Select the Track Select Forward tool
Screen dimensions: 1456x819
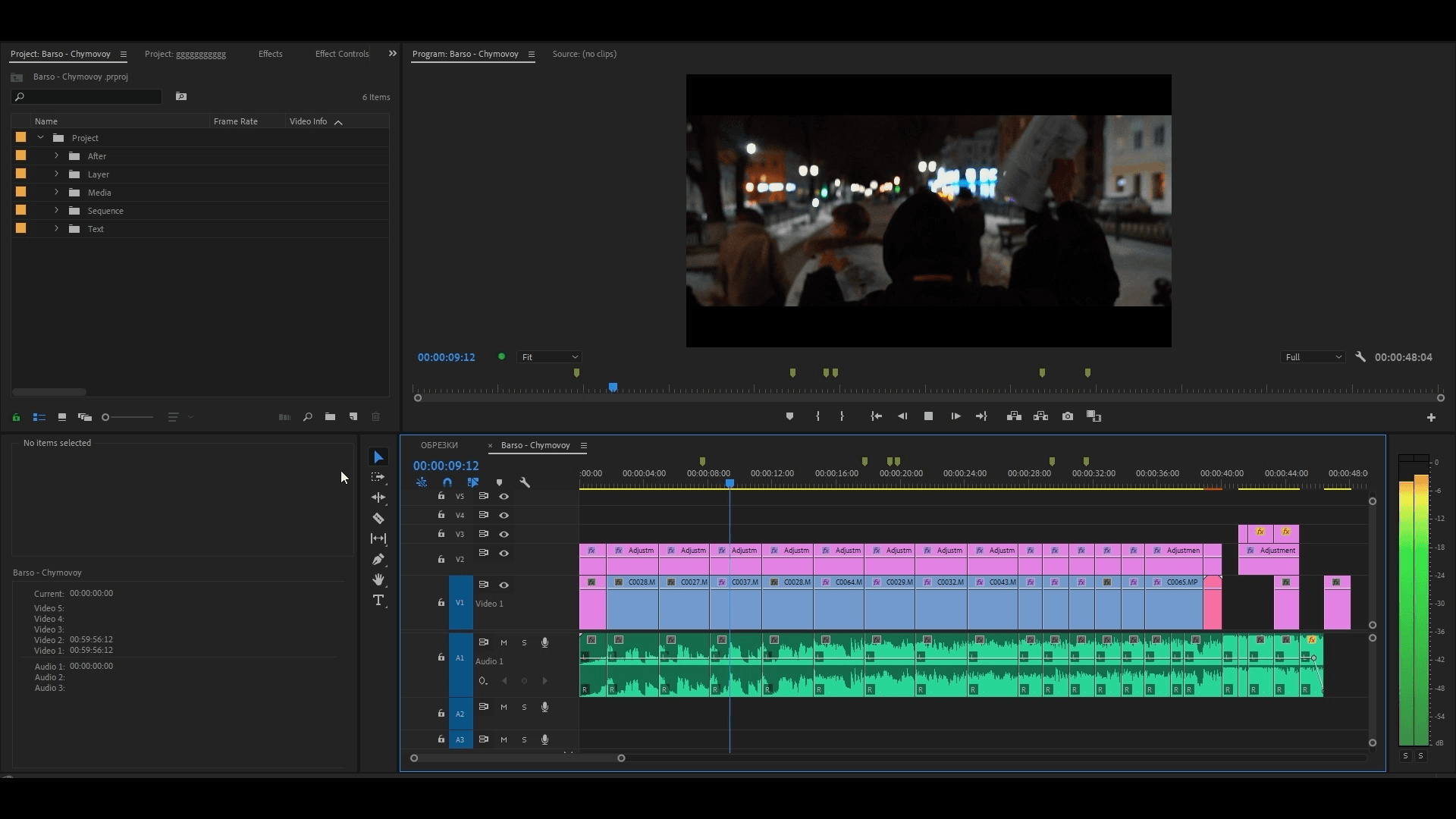click(378, 477)
